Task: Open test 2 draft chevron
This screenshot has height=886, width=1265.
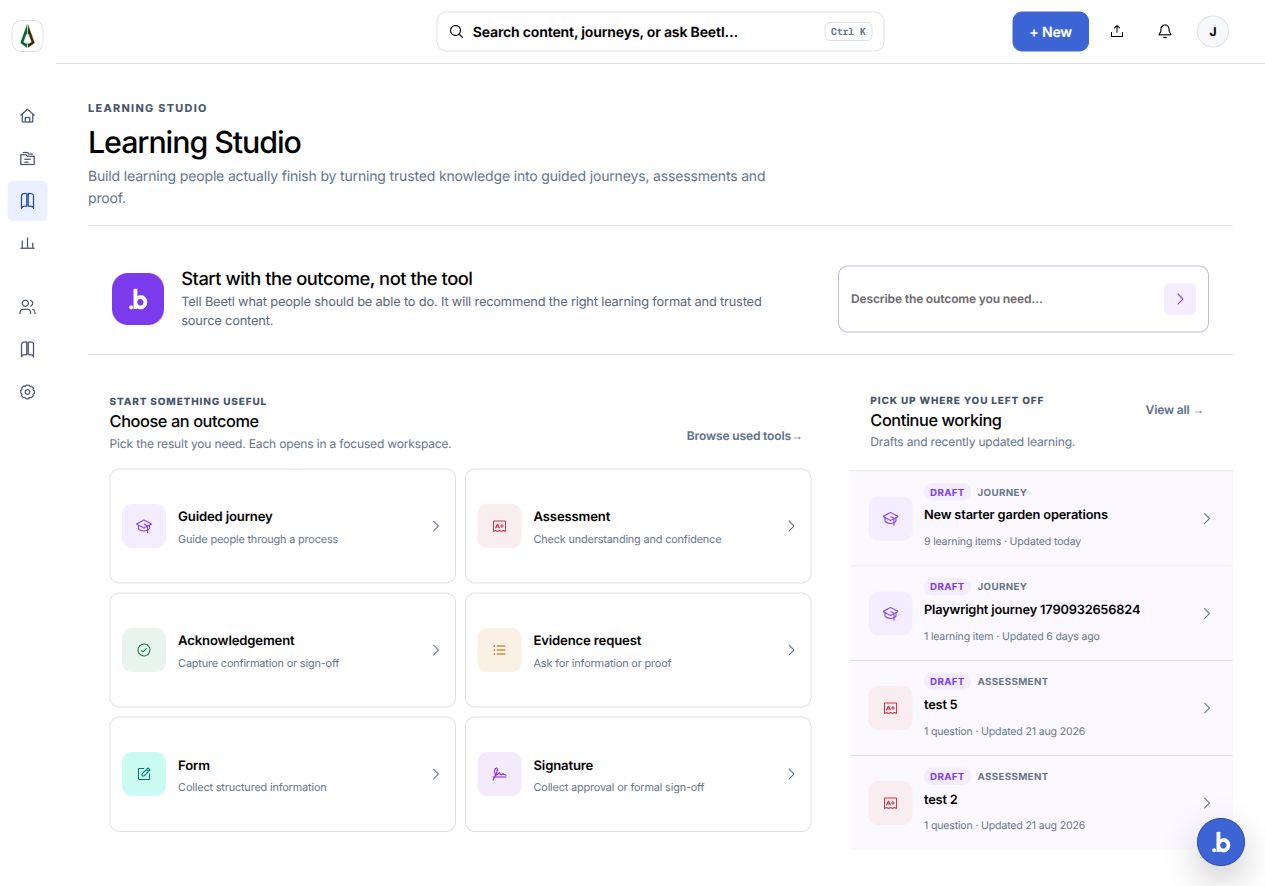Action: [x=1207, y=803]
